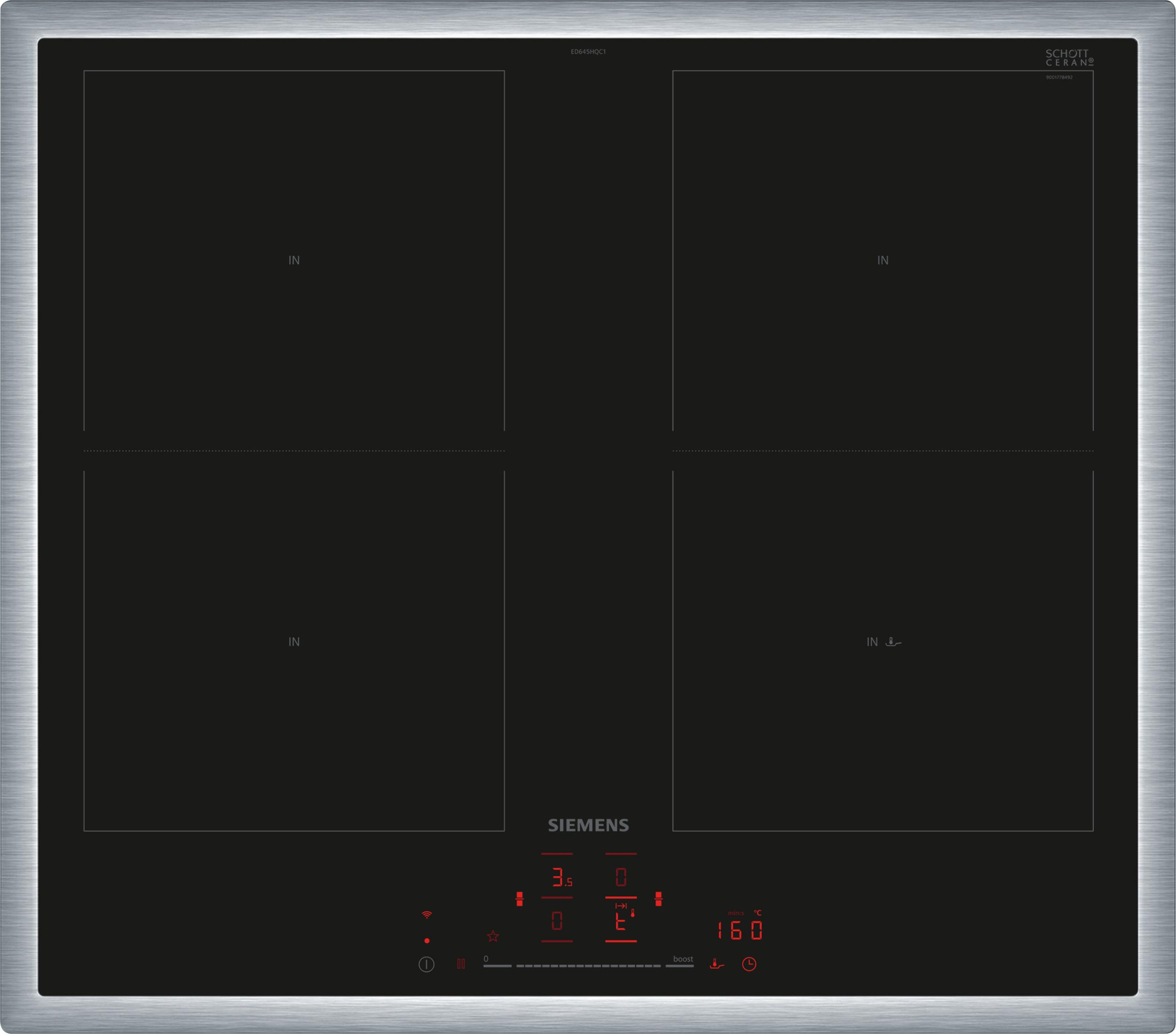Select the bottom-left zone display showing 0
This screenshot has height=1034, width=1176.
click(557, 921)
